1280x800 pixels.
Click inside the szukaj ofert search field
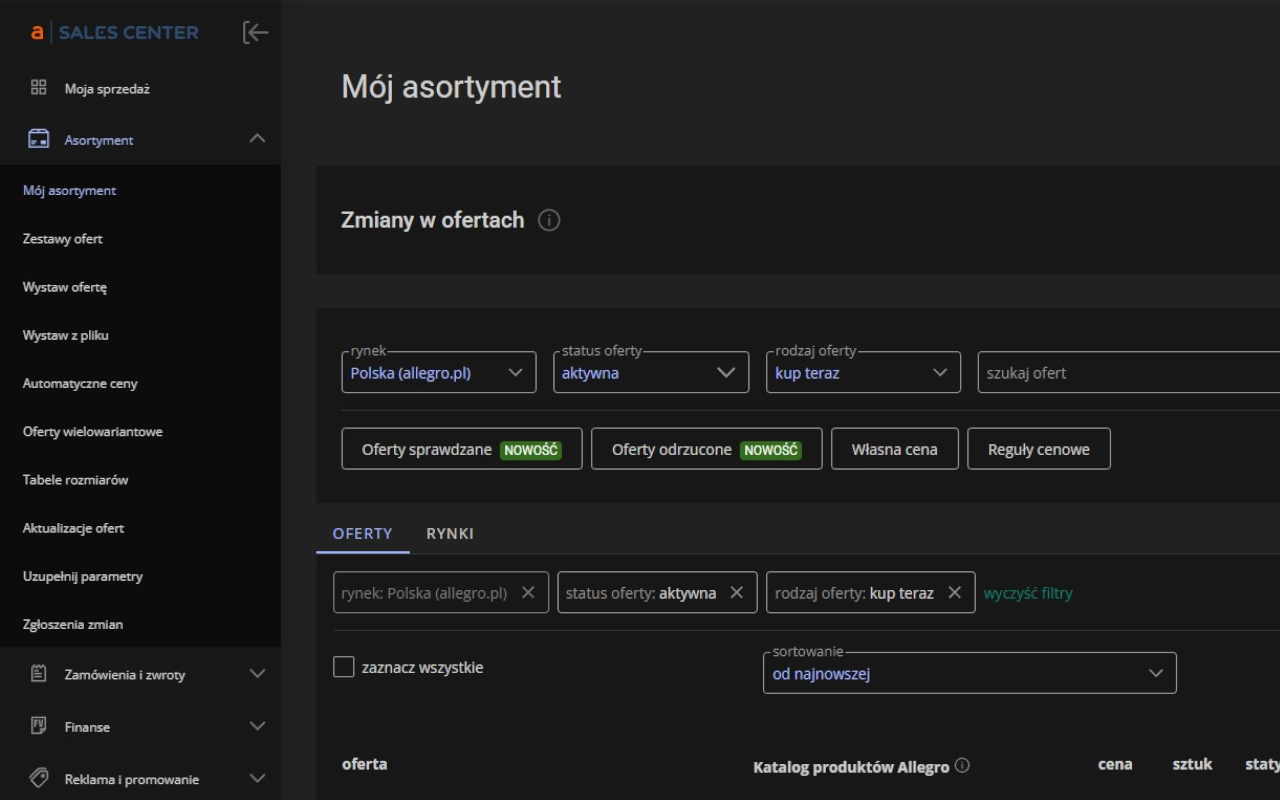(x=1100, y=372)
